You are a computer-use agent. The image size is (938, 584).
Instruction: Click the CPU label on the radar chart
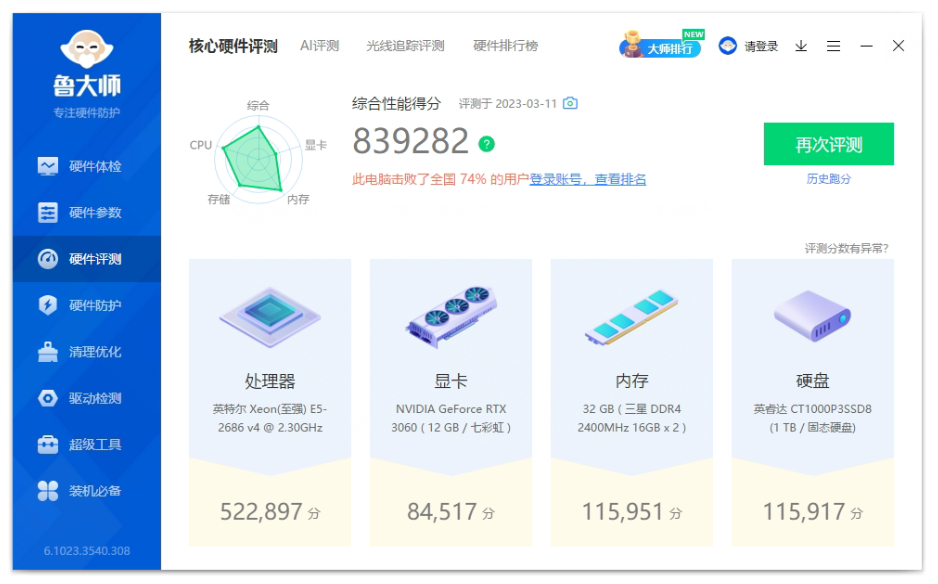point(201,145)
